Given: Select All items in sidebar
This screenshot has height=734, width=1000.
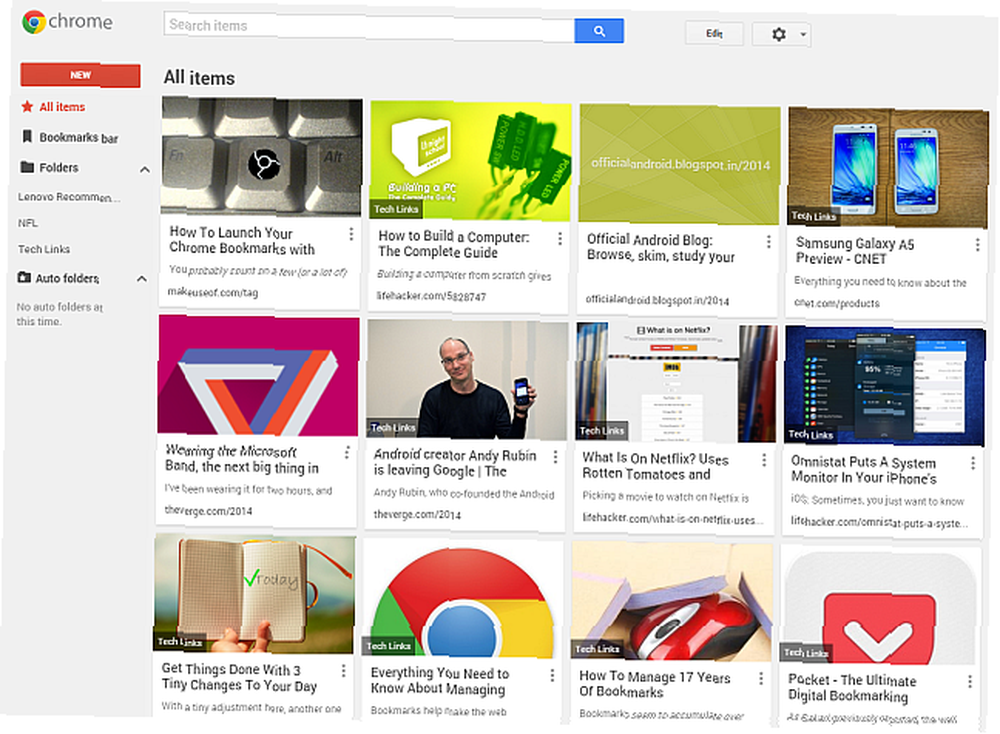Looking at the screenshot, I should pyautogui.click(x=62, y=107).
